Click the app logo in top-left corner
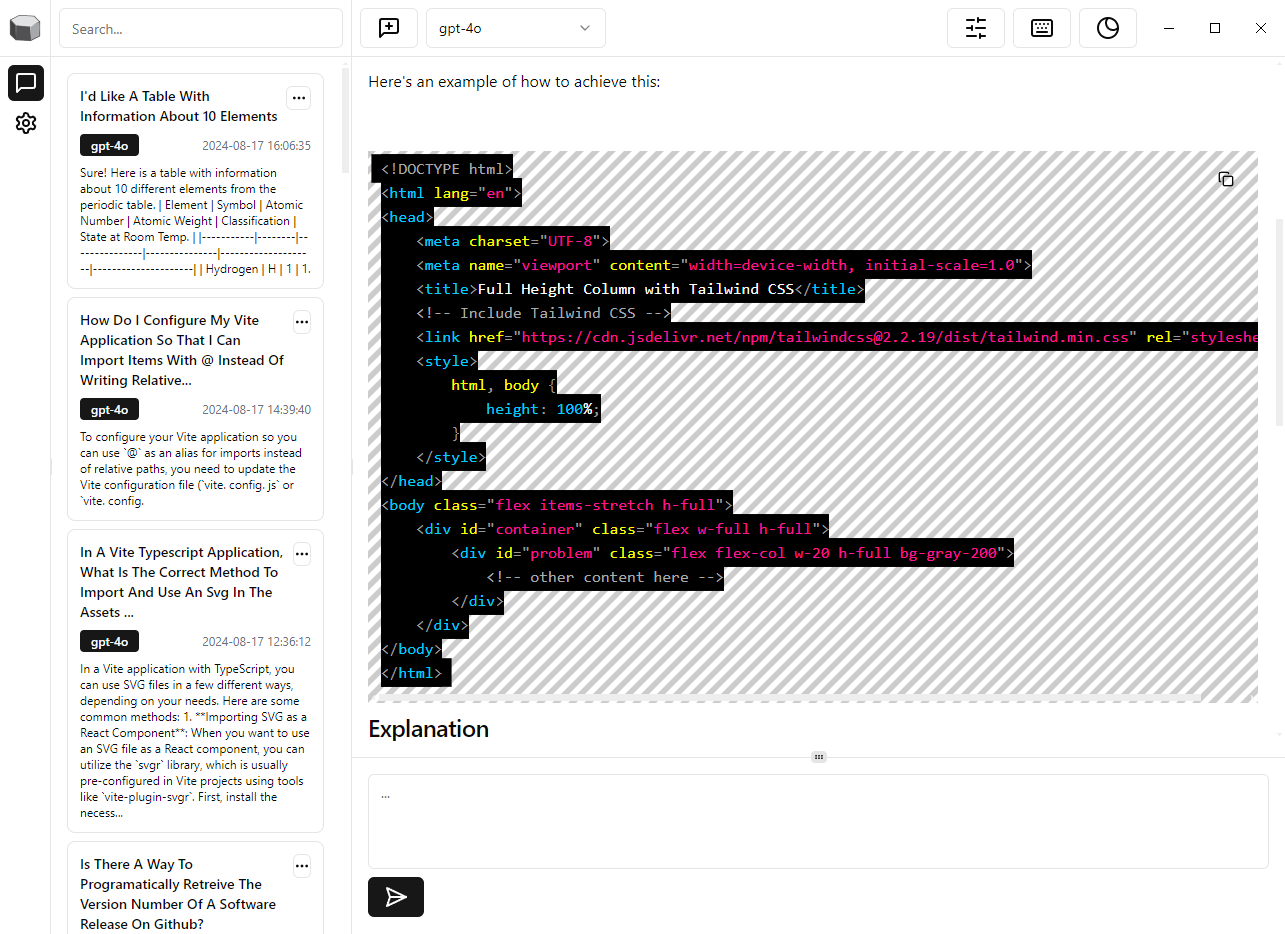Screen dimensions: 1285x934 click(x=26, y=28)
